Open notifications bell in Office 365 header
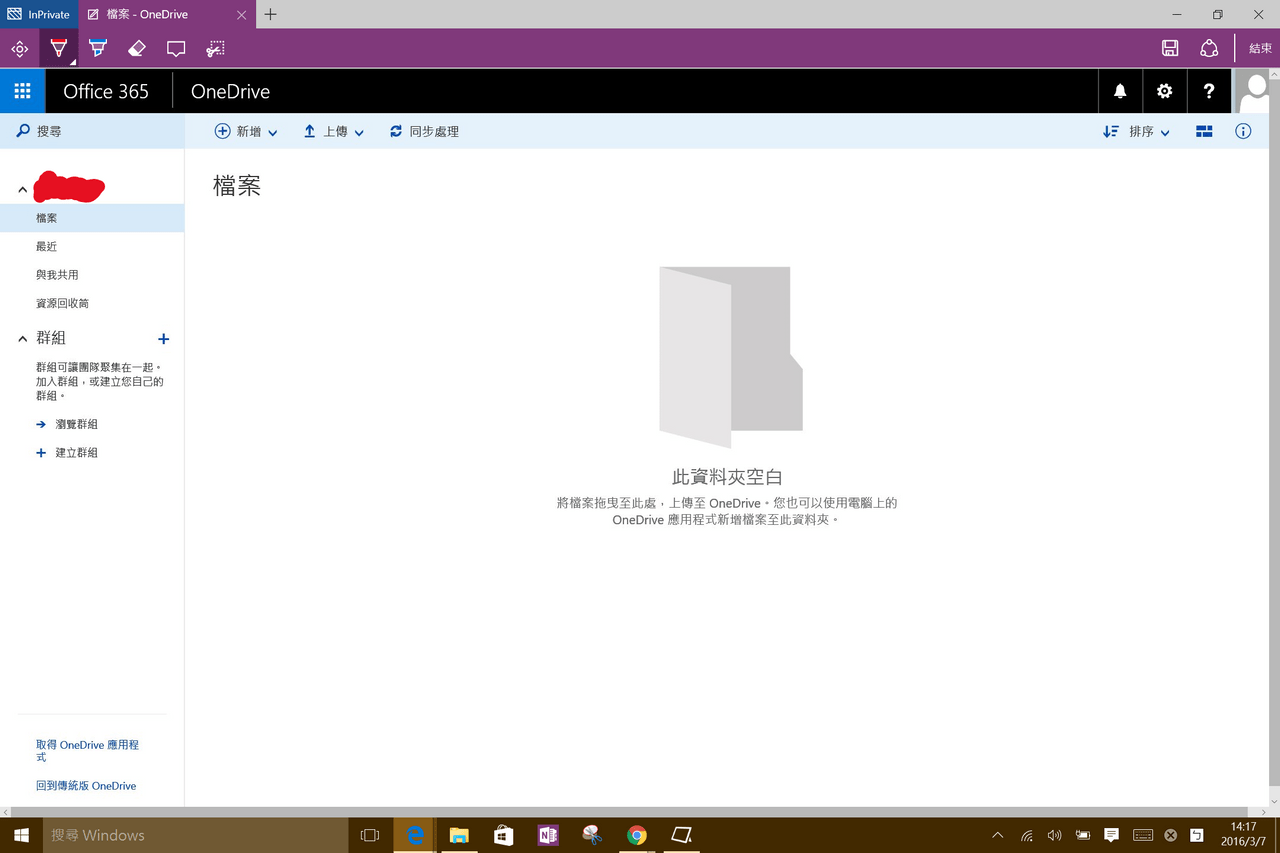This screenshot has width=1280, height=853. coord(1120,91)
